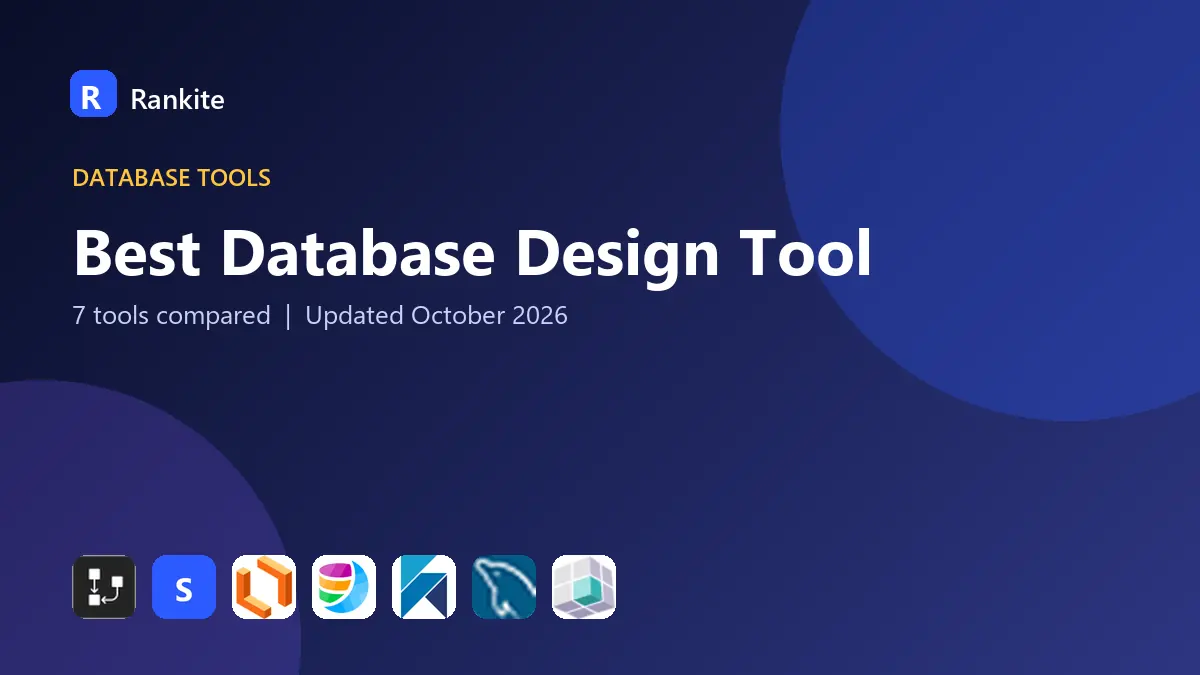Viewport: 1200px width, 675px height.
Task: Select the blue K-shaped tool icon
Action: tap(424, 587)
